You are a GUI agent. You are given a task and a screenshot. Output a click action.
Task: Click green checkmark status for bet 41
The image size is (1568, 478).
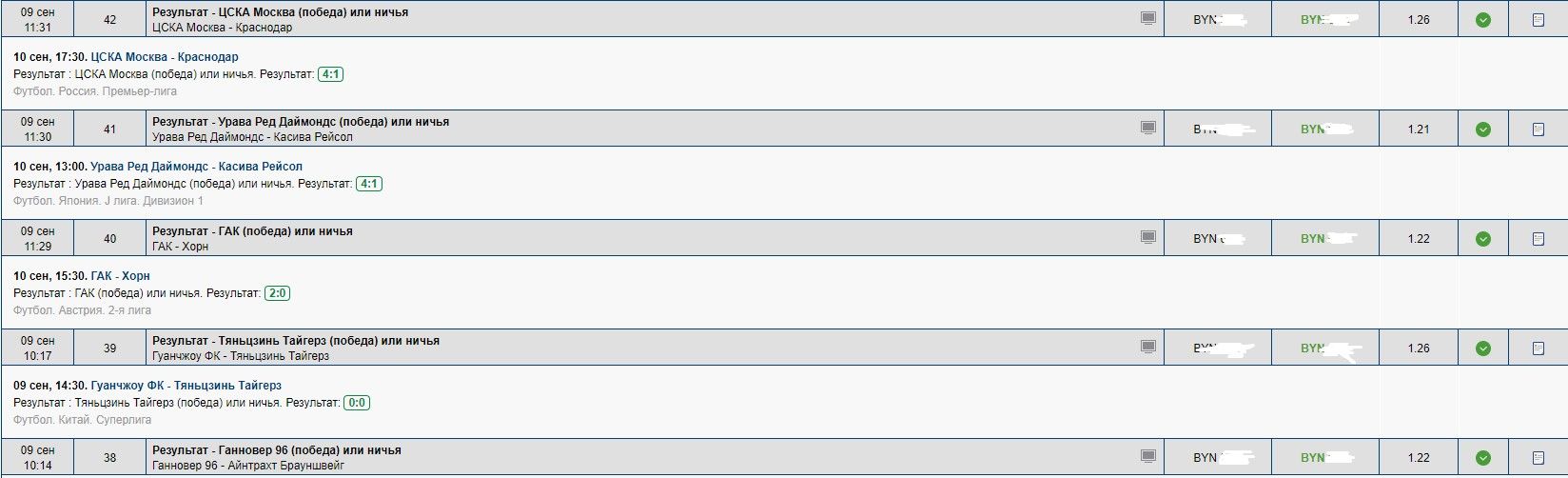(x=1482, y=129)
